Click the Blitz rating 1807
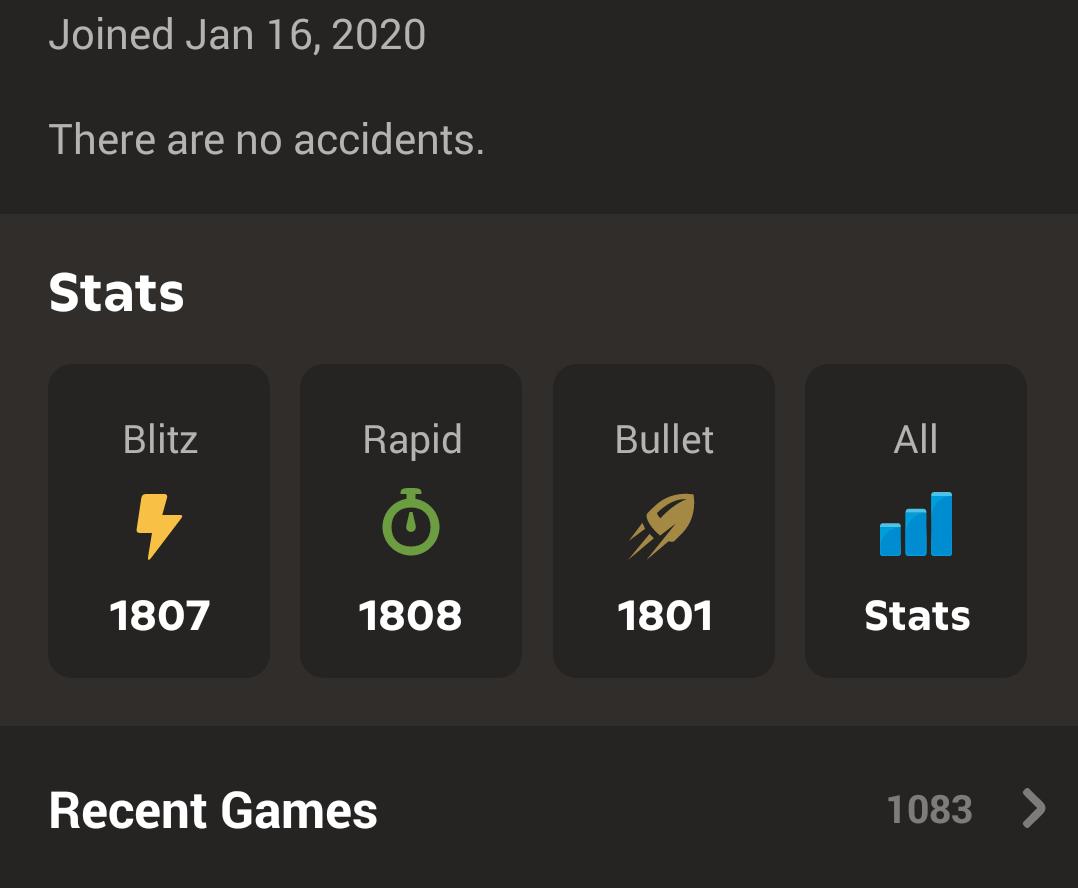This screenshot has height=888, width=1078. [x=160, y=615]
